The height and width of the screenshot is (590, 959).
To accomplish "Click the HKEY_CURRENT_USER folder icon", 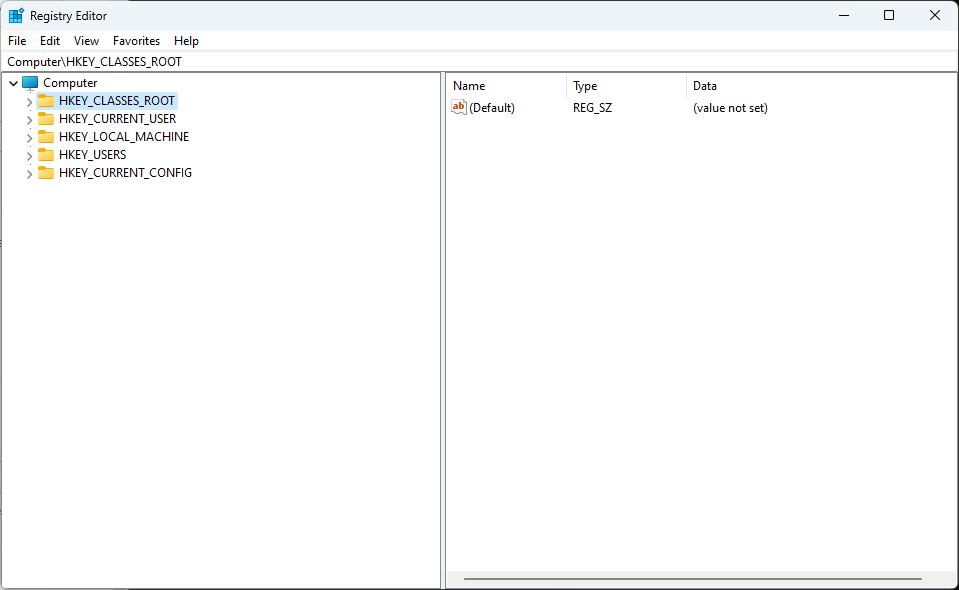I will [46, 119].
